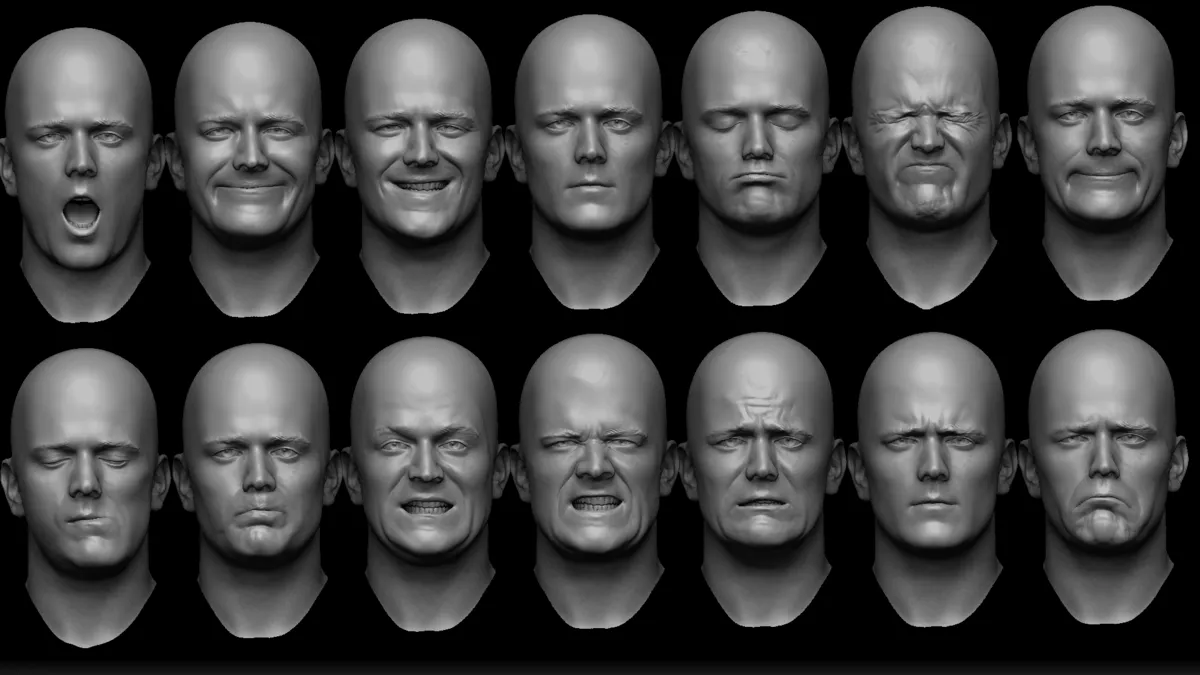This screenshot has width=1200, height=675.
Task: Select the head with tightly scrunched, squinting face
Action: pyautogui.click(x=928, y=157)
